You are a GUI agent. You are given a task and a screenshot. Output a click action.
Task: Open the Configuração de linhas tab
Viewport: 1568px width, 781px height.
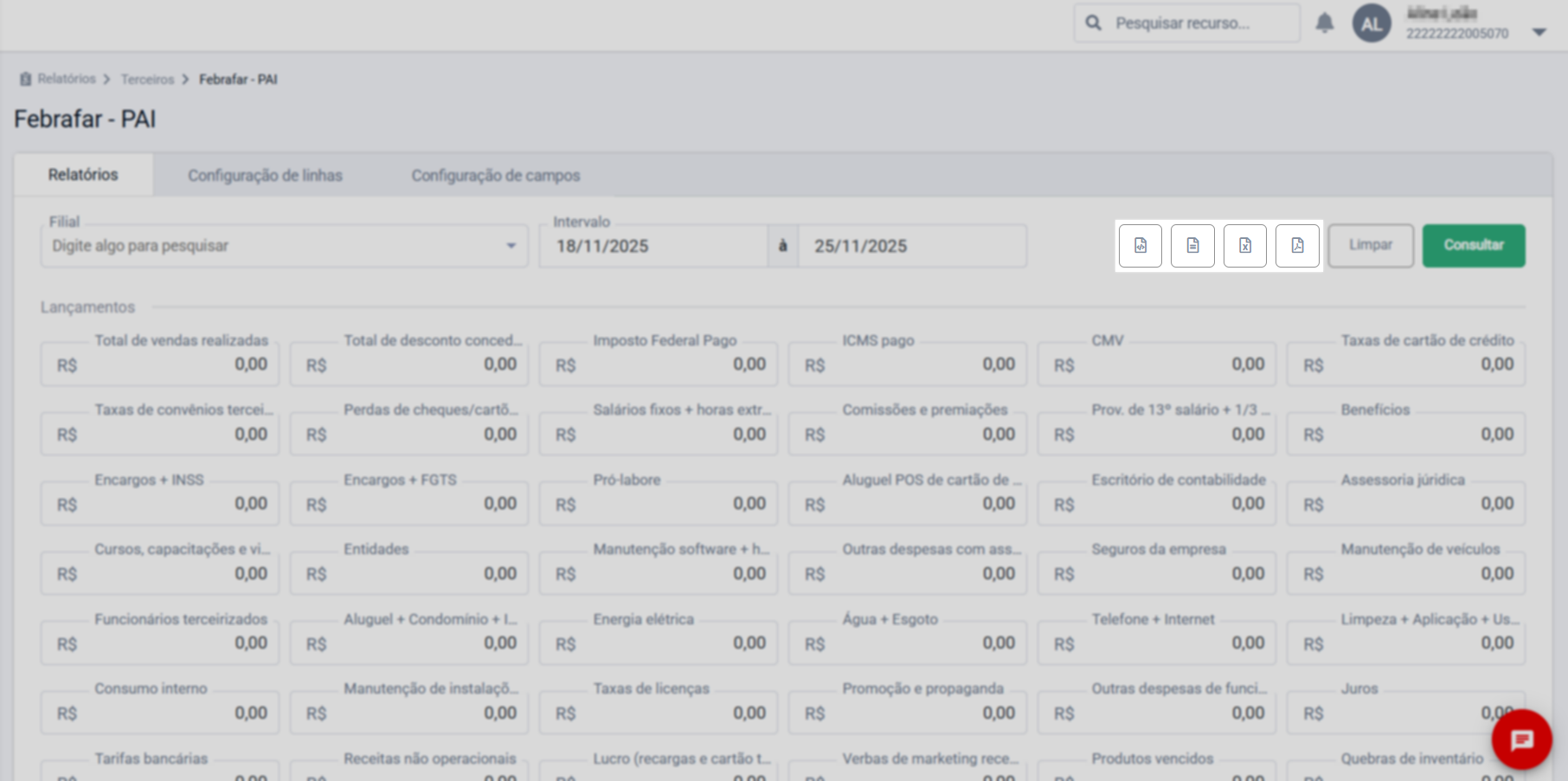[x=266, y=176]
